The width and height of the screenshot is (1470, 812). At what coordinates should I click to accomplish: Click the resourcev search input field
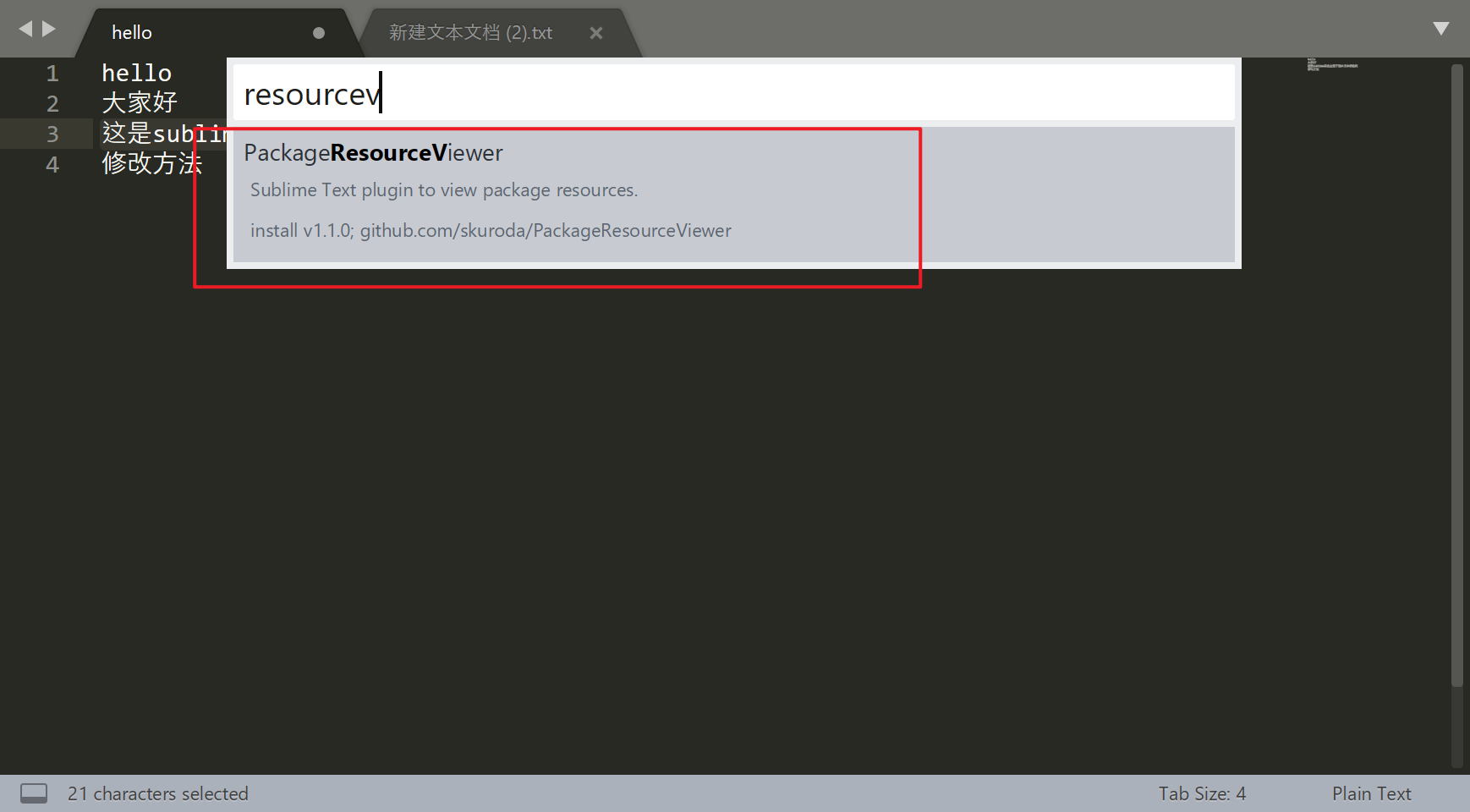(734, 92)
